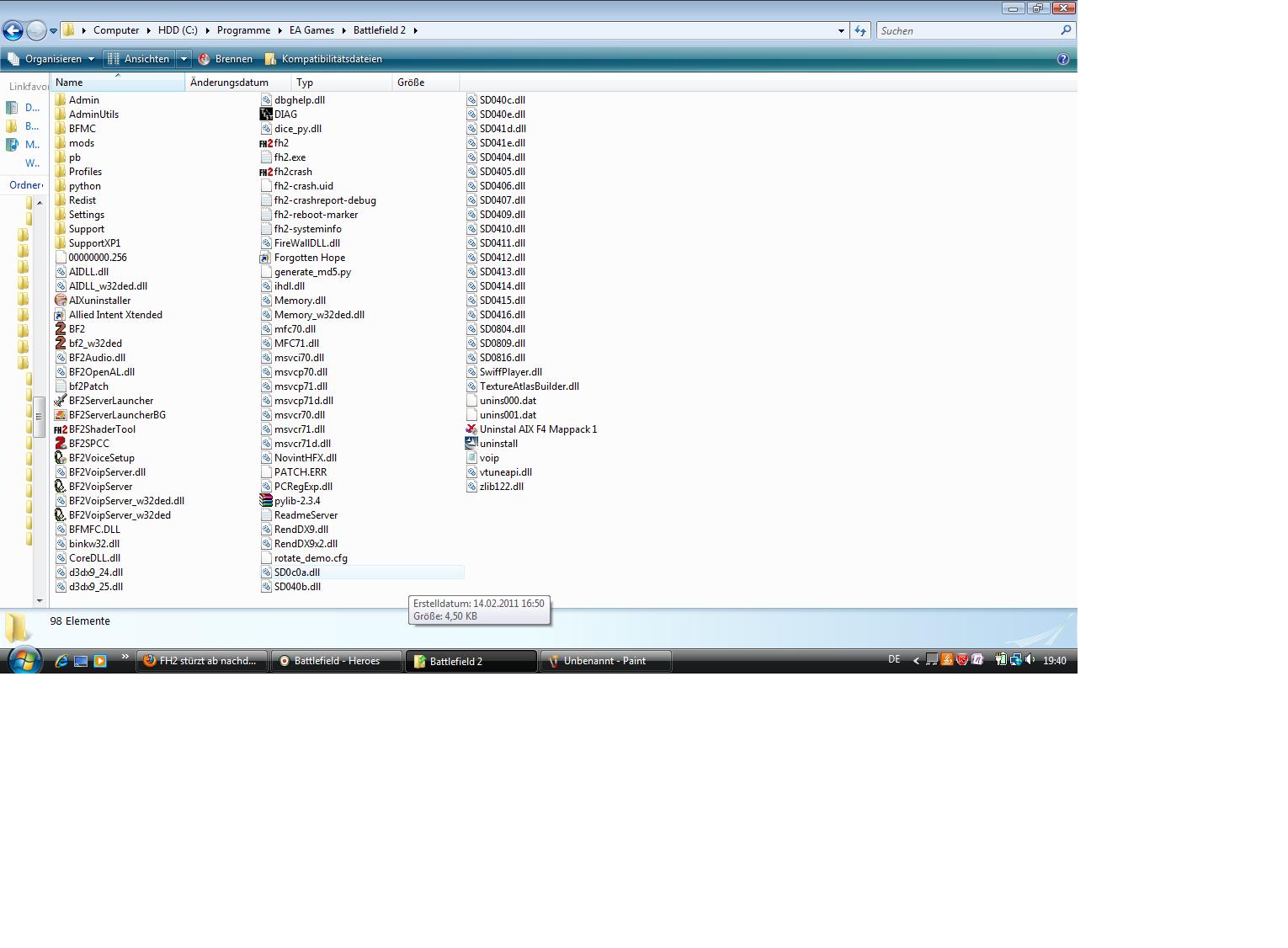Click the Kompatibilitätsdateien button
This screenshot has width=1288, height=948.
click(323, 59)
